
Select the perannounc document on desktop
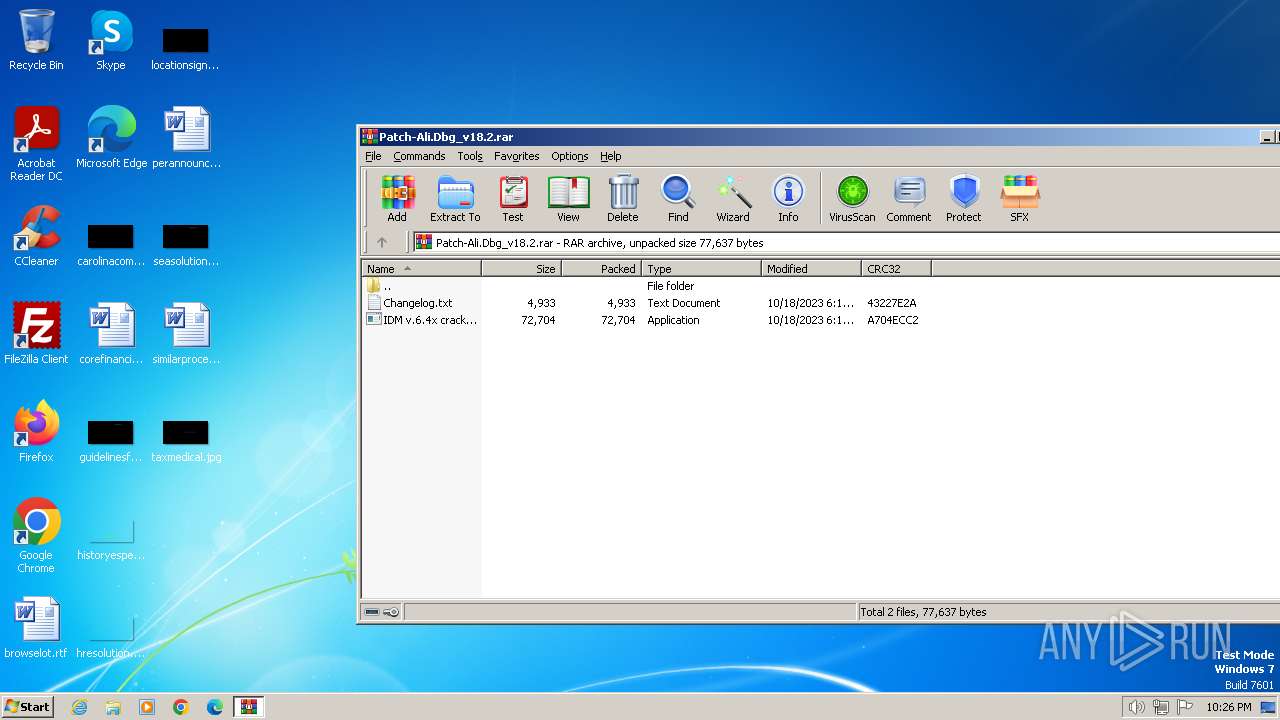[x=186, y=138]
